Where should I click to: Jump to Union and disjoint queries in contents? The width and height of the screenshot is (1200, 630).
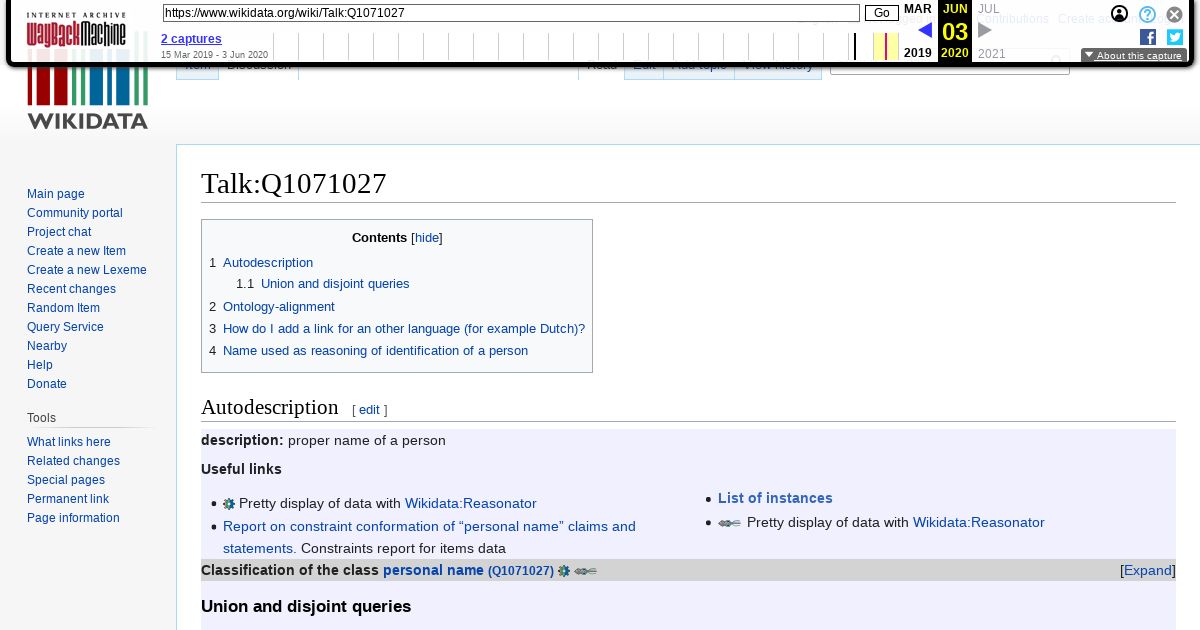(x=335, y=284)
